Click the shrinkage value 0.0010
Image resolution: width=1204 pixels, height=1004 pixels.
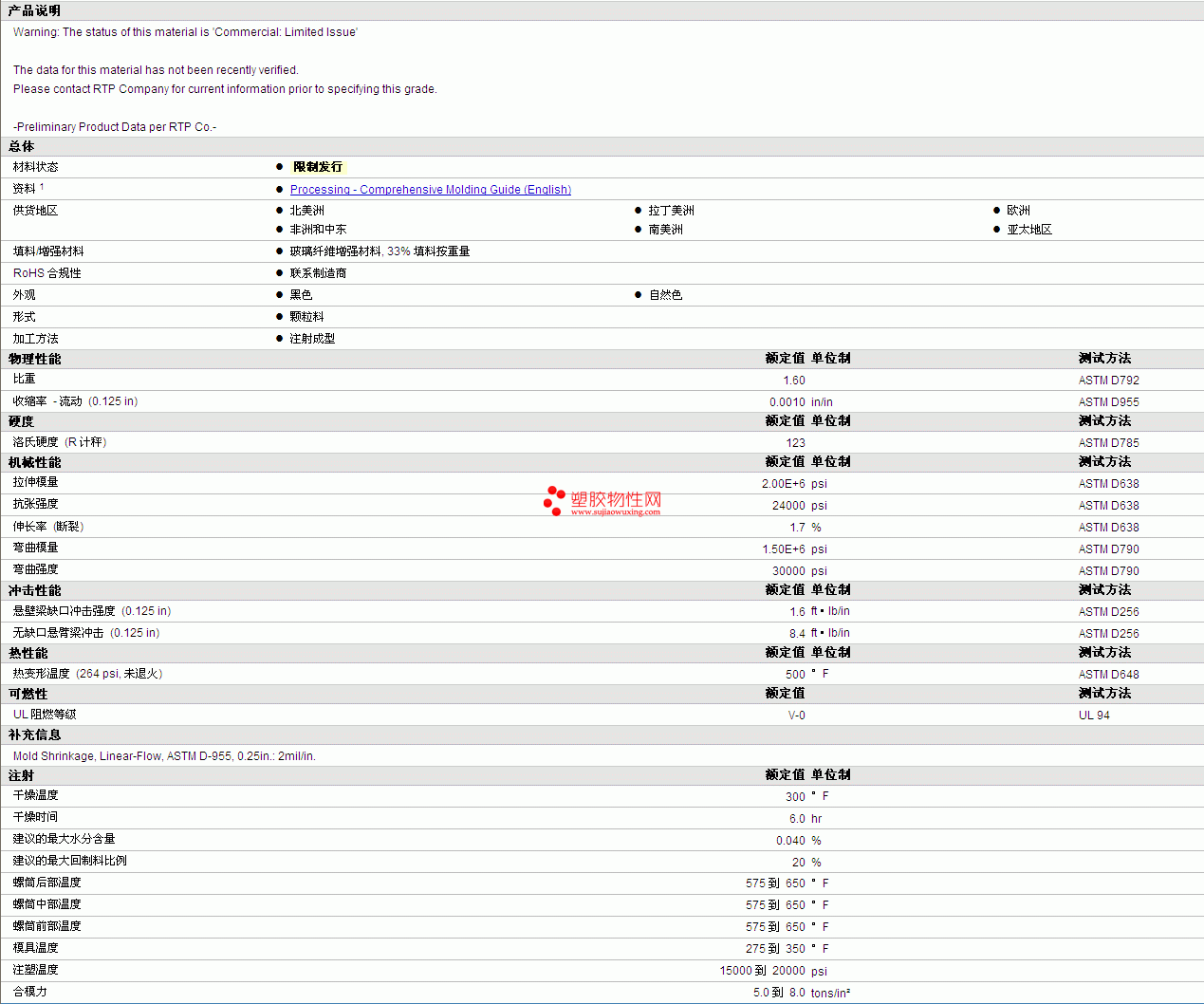tap(787, 402)
